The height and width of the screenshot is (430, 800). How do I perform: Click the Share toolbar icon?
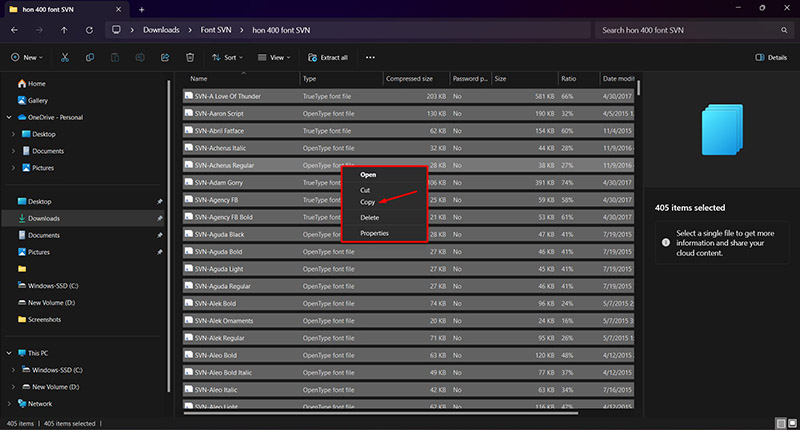165,58
